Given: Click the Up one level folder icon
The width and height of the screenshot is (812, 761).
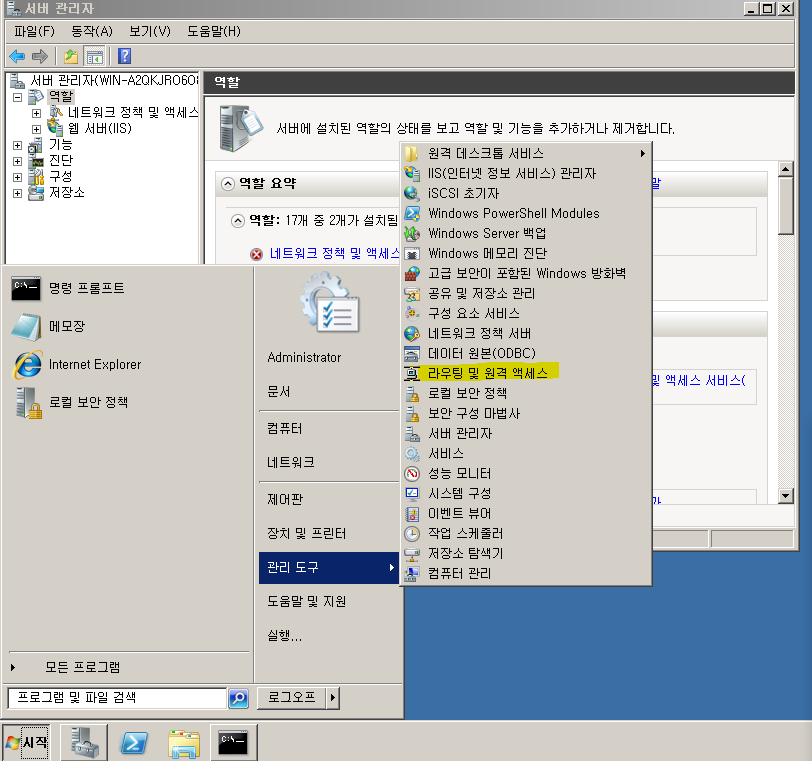Looking at the screenshot, I should [70, 56].
